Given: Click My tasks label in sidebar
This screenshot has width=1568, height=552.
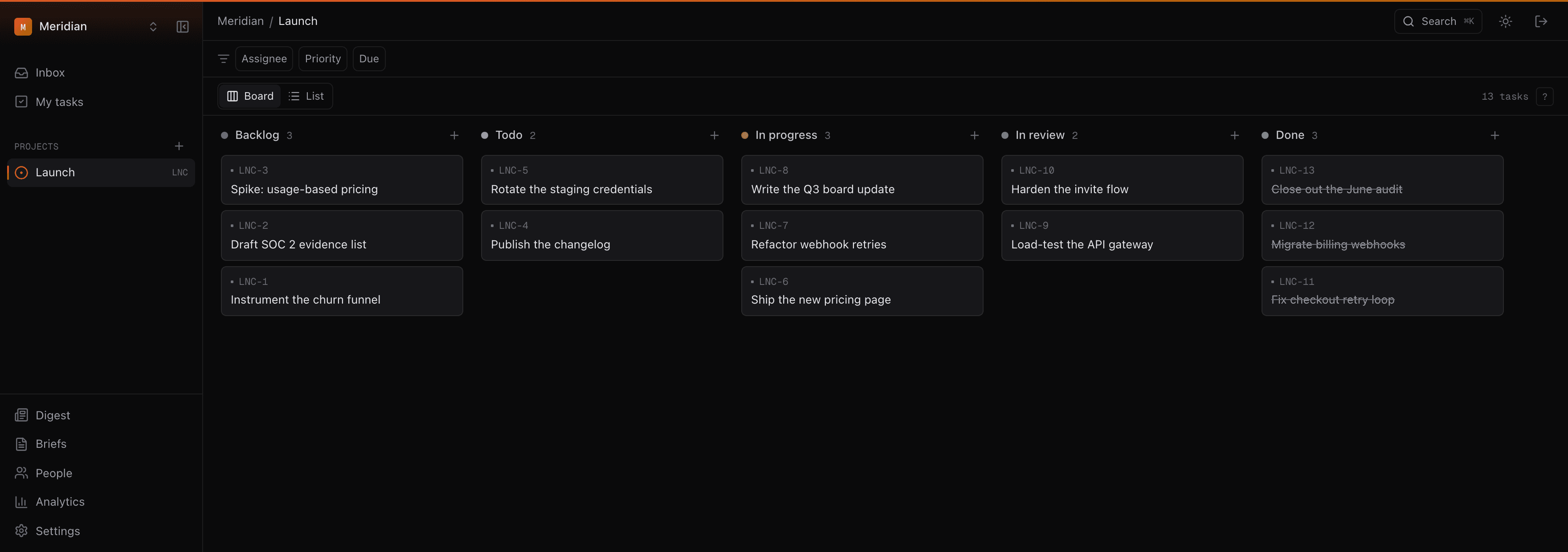Looking at the screenshot, I should point(59,101).
